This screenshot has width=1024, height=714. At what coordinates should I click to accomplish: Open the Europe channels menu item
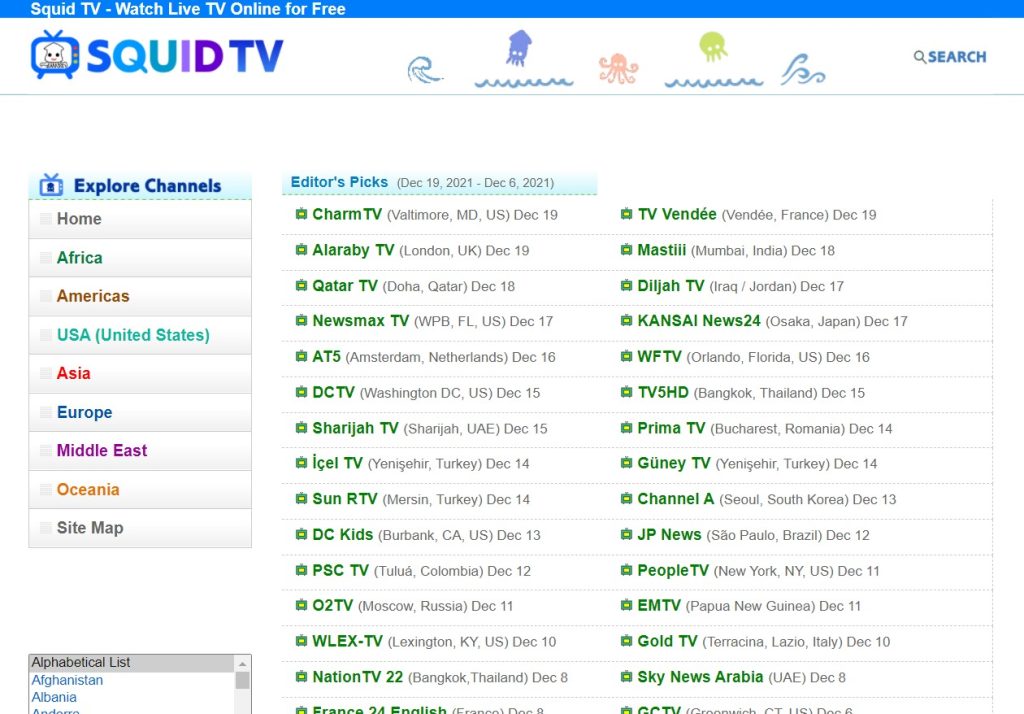(x=140, y=412)
